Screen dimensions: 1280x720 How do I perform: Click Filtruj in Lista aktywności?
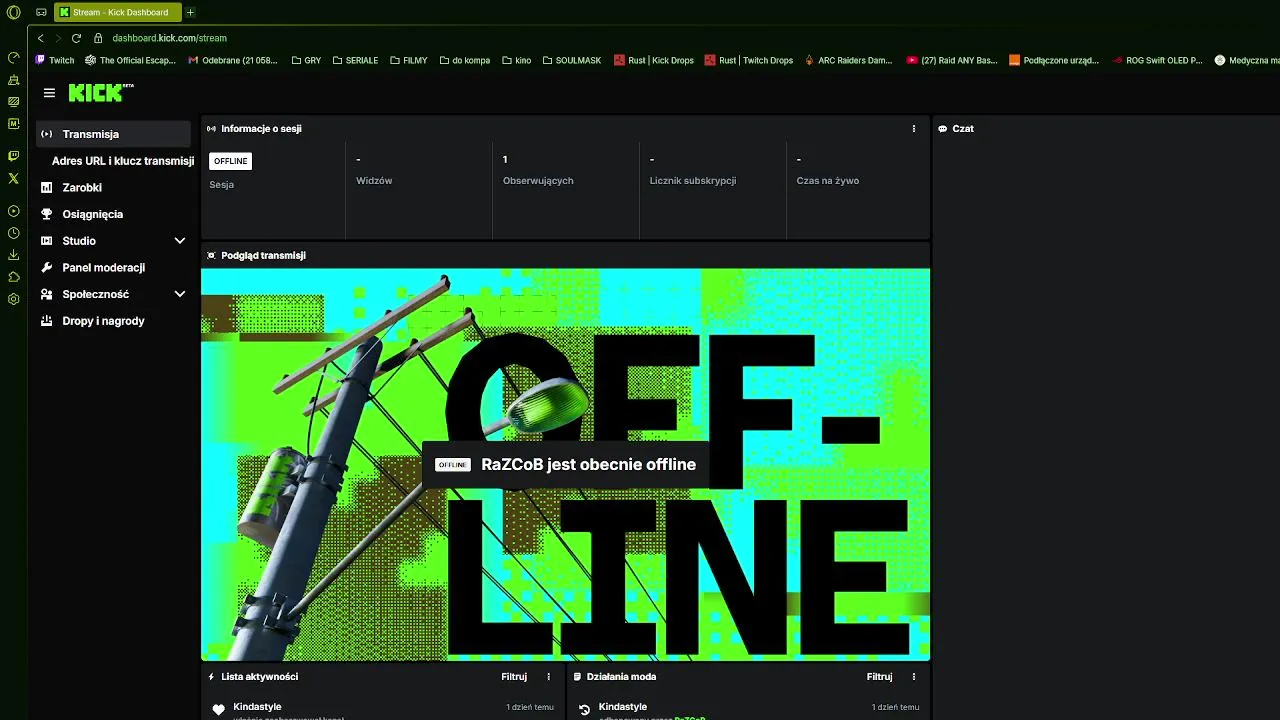(x=514, y=677)
